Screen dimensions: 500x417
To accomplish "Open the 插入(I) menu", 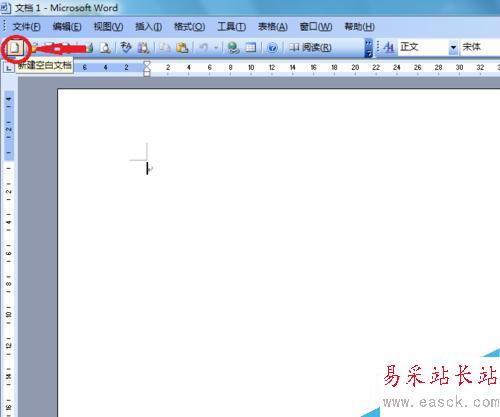I will [x=149, y=27].
